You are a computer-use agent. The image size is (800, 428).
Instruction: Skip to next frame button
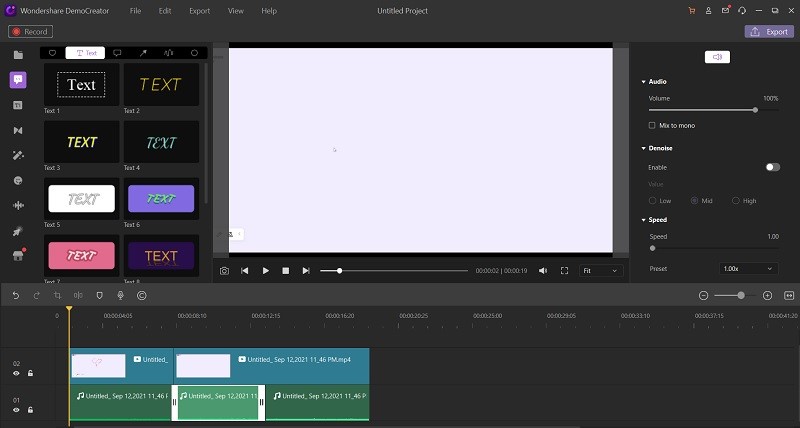click(x=306, y=271)
